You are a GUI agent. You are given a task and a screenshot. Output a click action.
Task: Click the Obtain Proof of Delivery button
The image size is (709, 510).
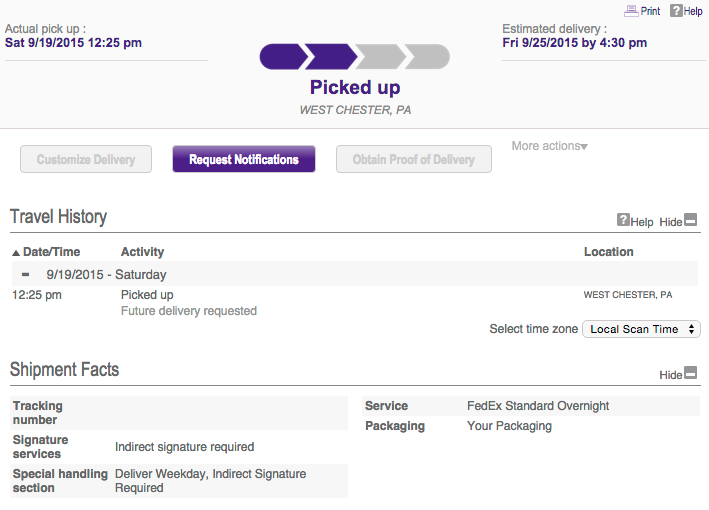click(x=414, y=160)
